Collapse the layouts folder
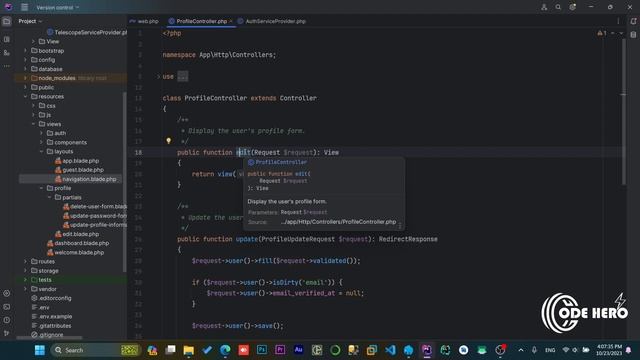The height and width of the screenshot is (360, 640). pos(41,151)
